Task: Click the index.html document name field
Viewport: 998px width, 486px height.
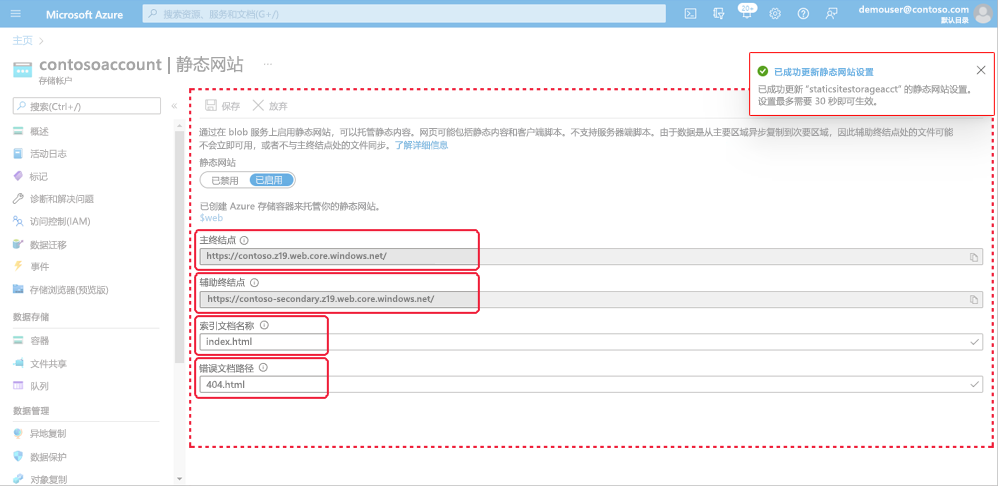Action: (x=591, y=342)
